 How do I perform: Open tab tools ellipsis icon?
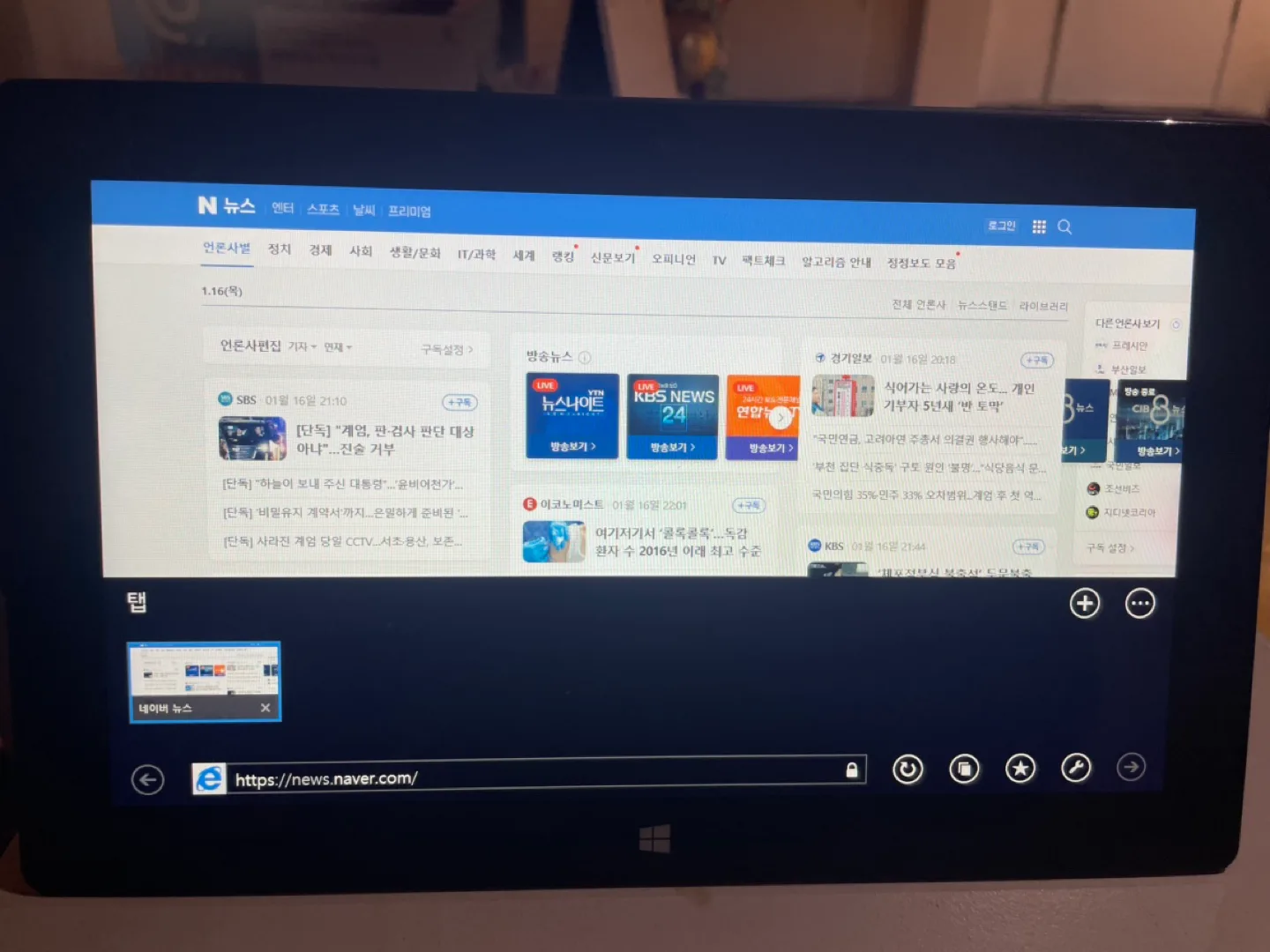pyautogui.click(x=1140, y=604)
